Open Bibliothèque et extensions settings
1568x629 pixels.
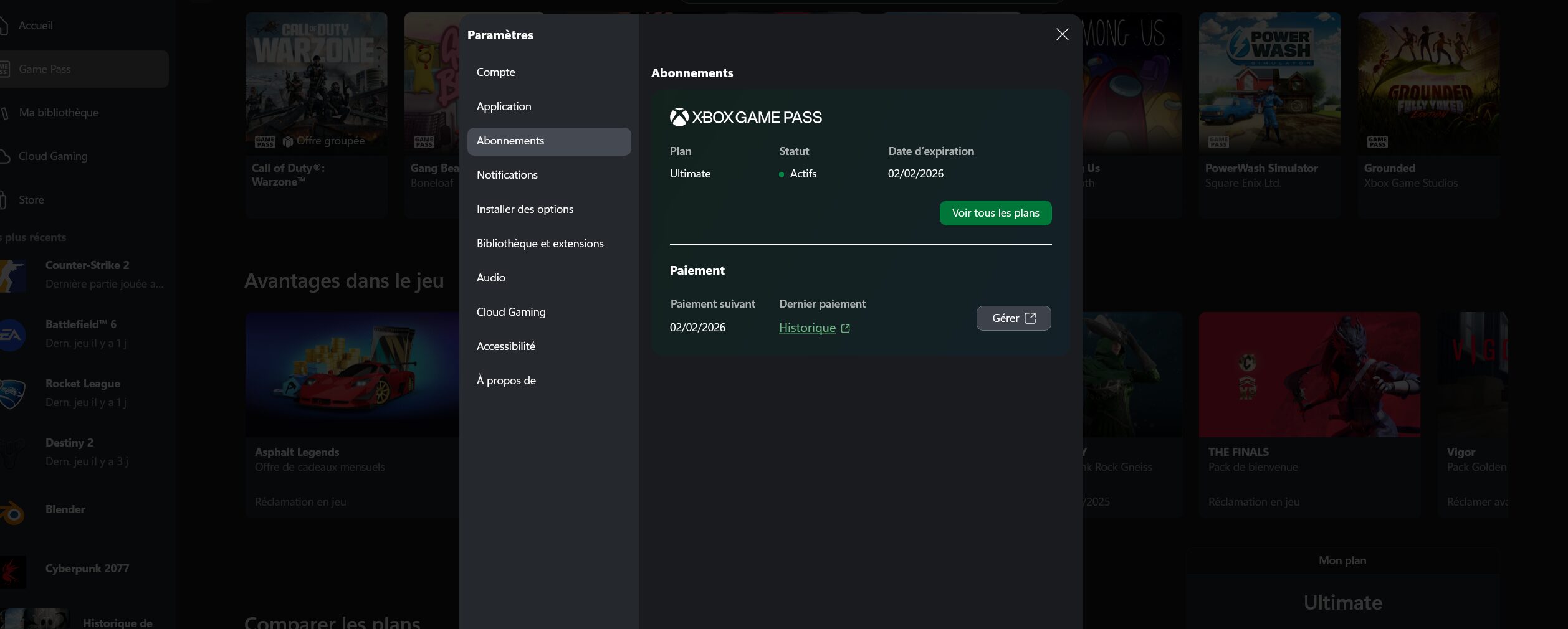click(x=540, y=244)
